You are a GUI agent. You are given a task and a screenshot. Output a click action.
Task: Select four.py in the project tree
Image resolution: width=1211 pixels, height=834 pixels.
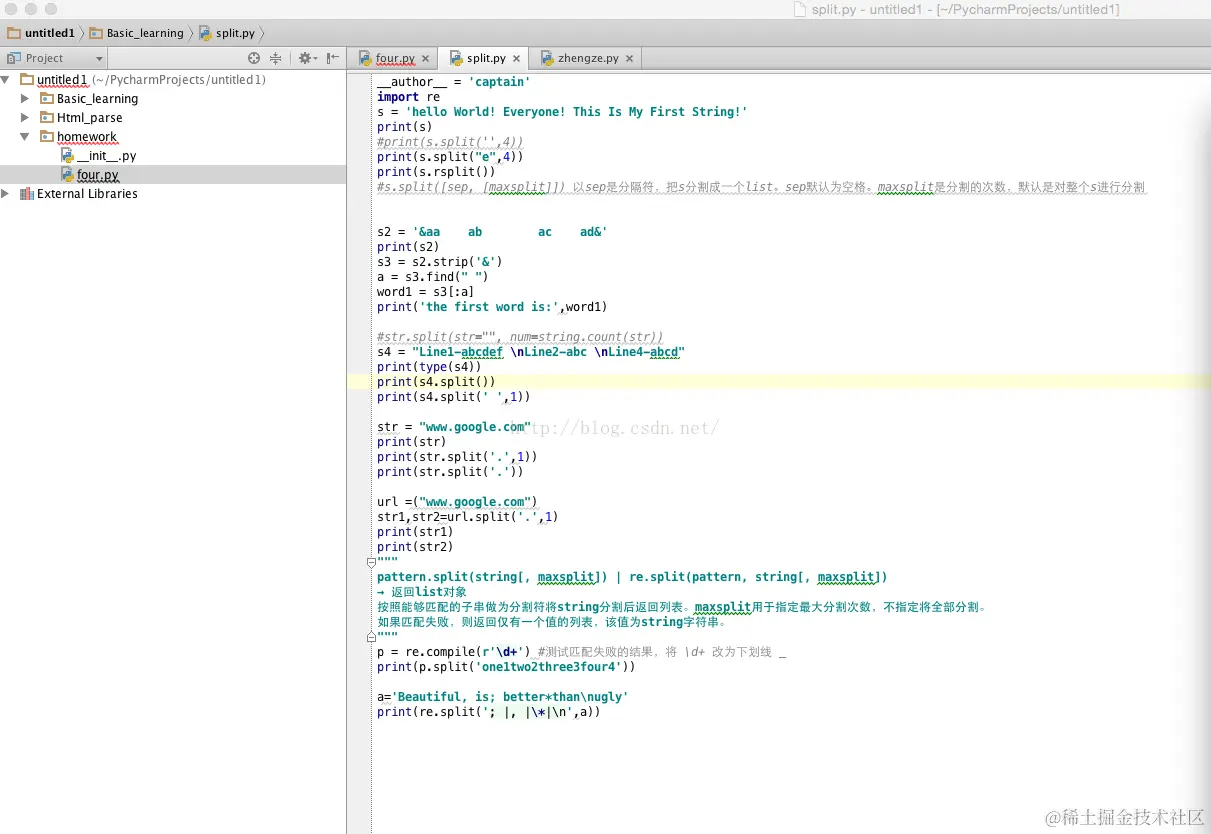pos(173,174)
